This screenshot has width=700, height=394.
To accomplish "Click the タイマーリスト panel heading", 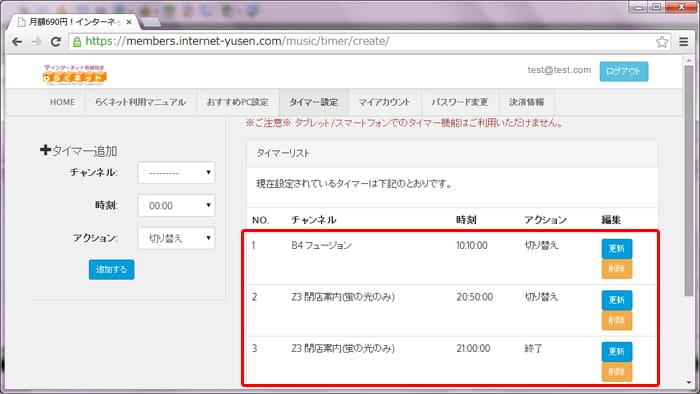I will 283,153.
